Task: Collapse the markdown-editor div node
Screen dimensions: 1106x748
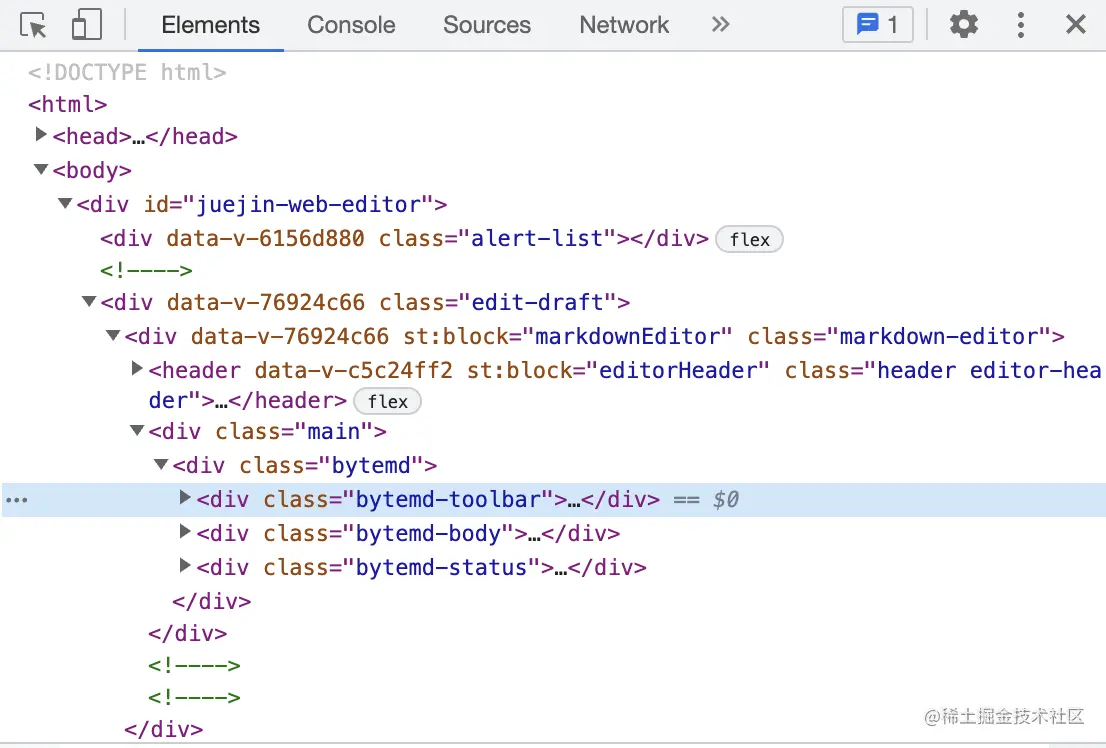Action: (x=113, y=335)
